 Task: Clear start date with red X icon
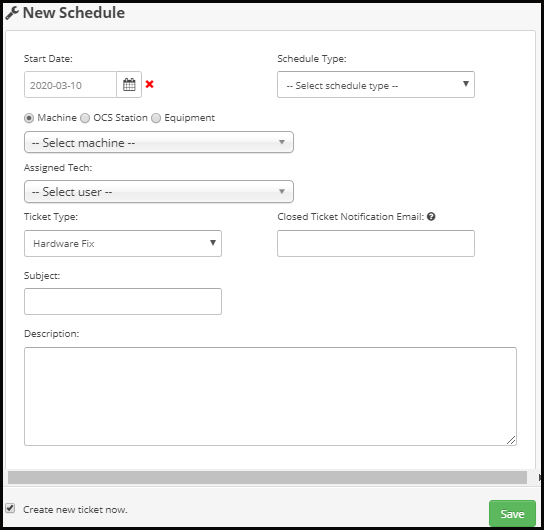click(150, 84)
